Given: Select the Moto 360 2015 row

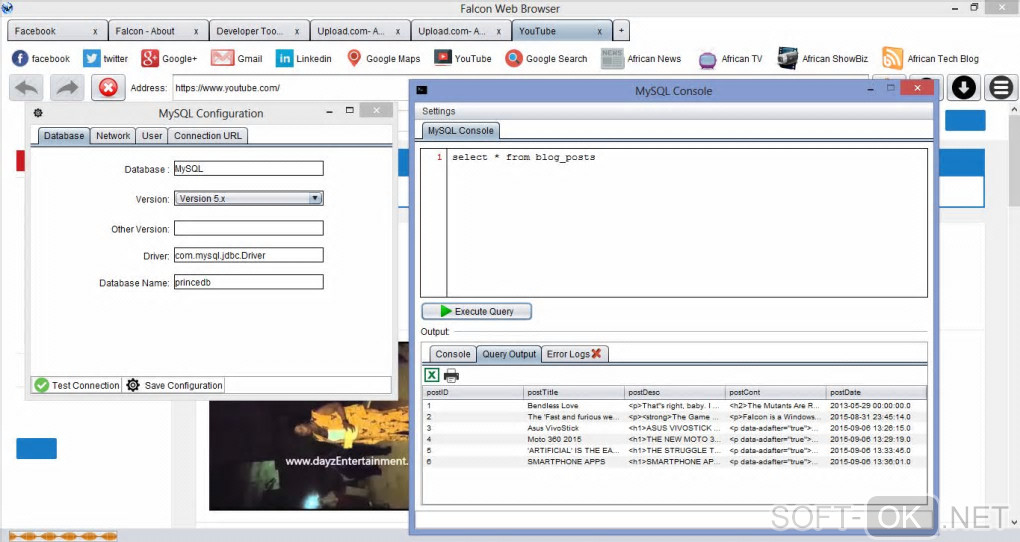Looking at the screenshot, I should 674,439.
